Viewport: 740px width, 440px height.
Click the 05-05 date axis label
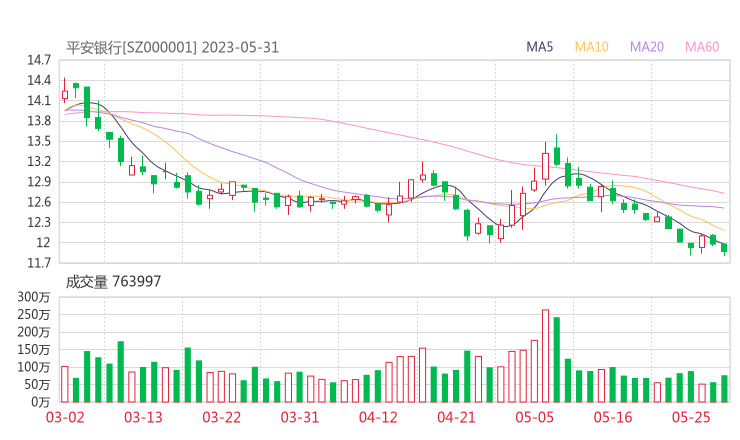534,417
